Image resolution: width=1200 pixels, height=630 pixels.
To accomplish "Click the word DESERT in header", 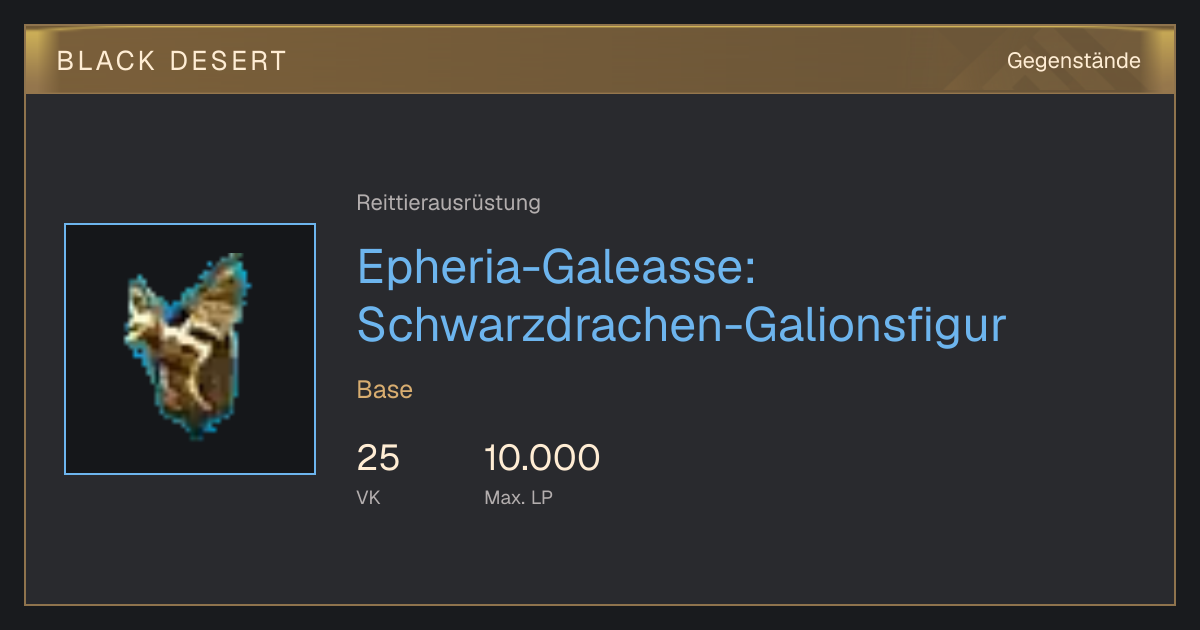I will [227, 61].
